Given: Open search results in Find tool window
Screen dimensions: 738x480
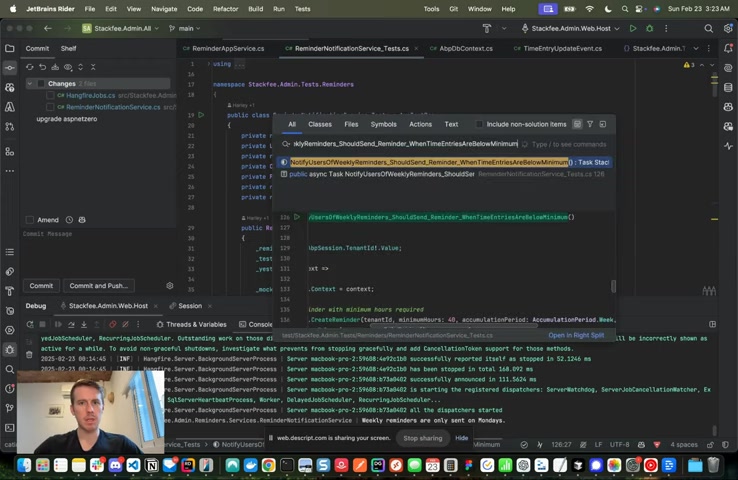Looking at the screenshot, I should coord(603,124).
